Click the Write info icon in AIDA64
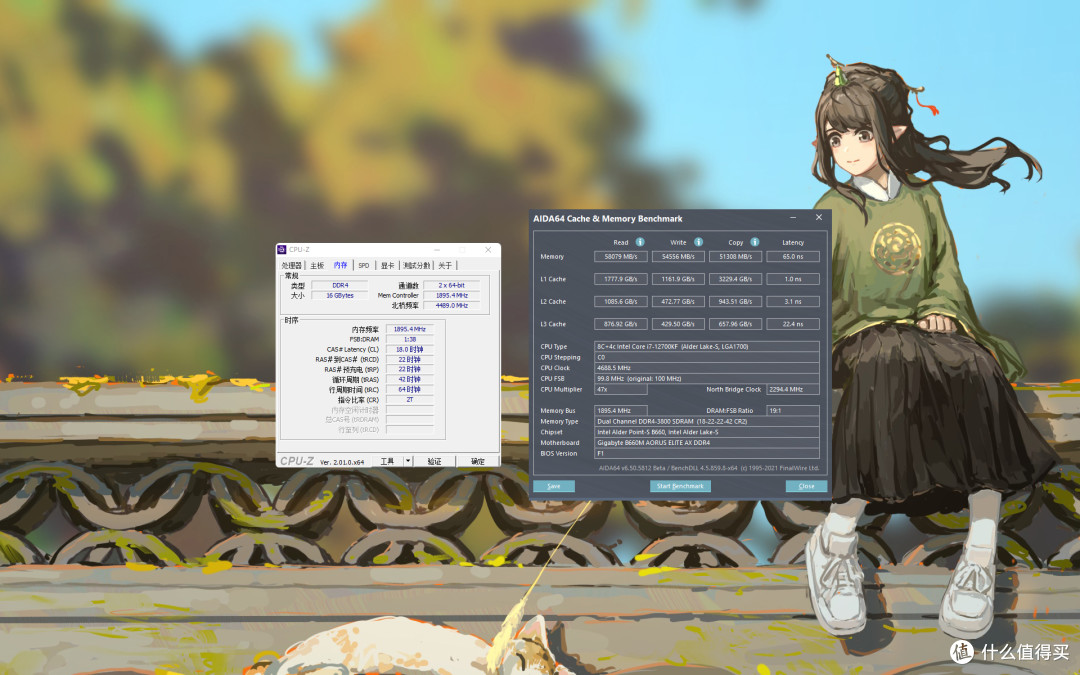The image size is (1080, 675). click(x=698, y=242)
